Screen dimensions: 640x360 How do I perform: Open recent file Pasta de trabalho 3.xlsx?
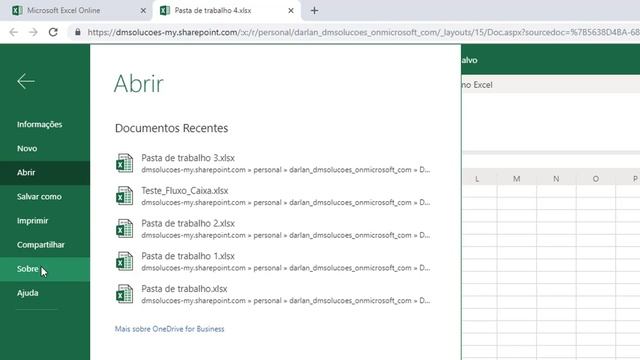(188, 158)
